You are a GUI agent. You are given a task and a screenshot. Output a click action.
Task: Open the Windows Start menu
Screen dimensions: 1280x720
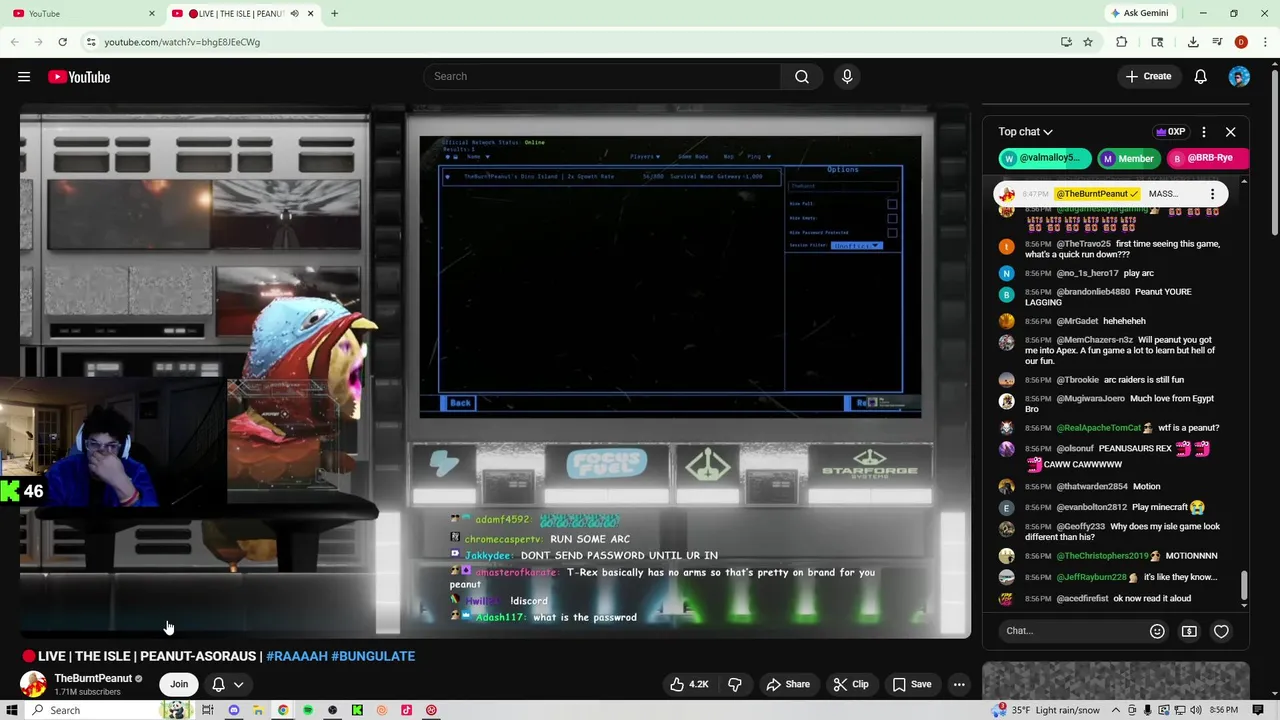pyautogui.click(x=12, y=710)
